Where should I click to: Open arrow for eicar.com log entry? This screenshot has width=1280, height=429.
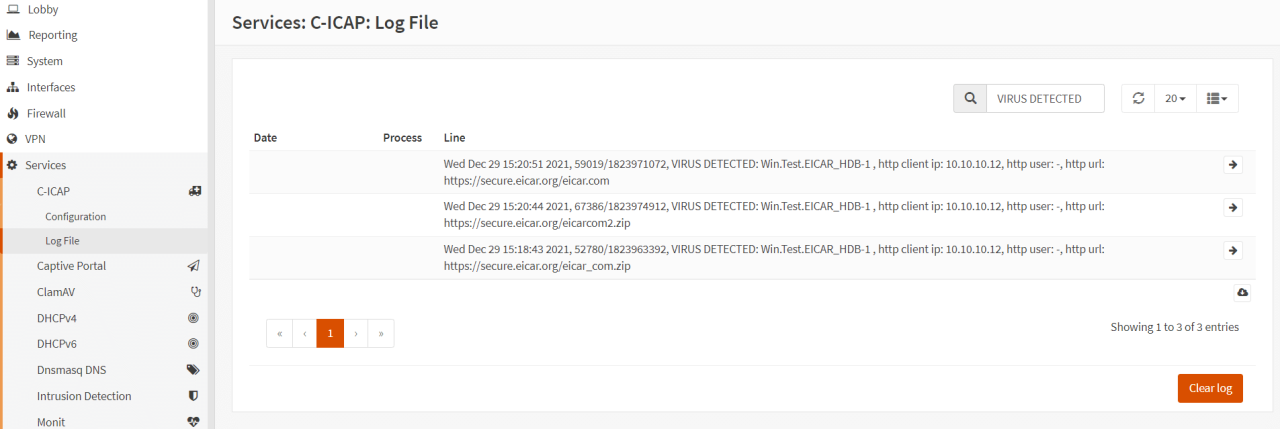[x=1233, y=165]
